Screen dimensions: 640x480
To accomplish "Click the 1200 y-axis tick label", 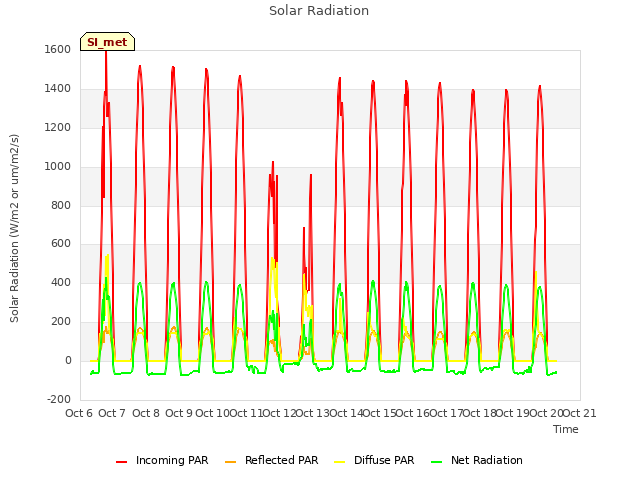I will (58, 128).
